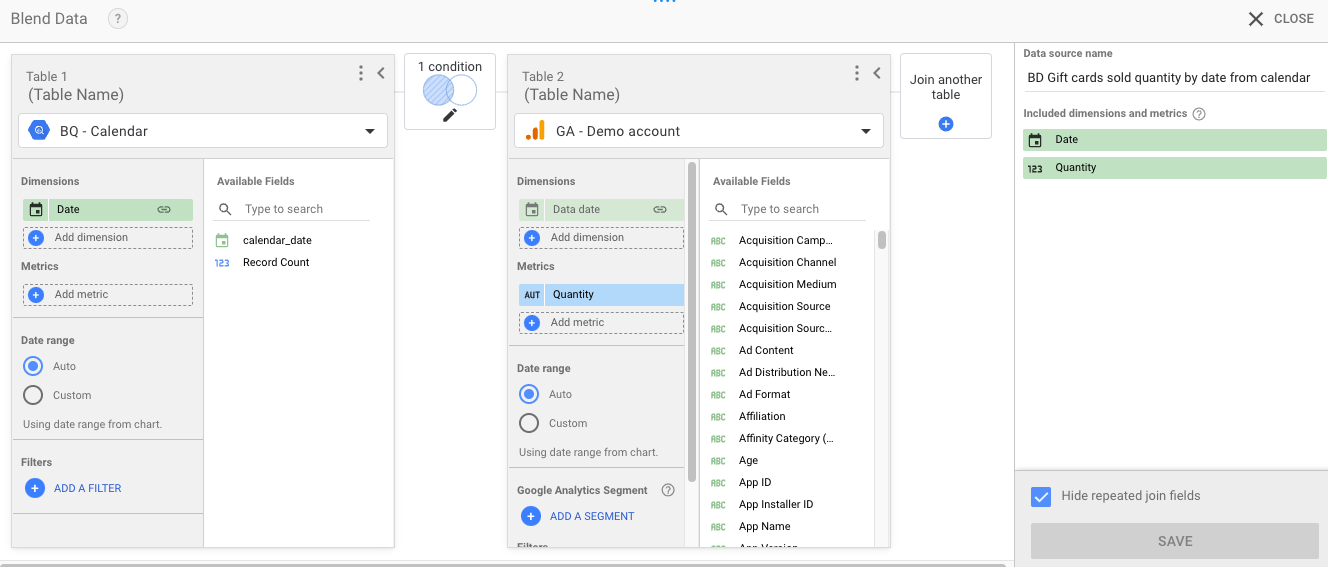Click the link icon on Data date

point(660,210)
